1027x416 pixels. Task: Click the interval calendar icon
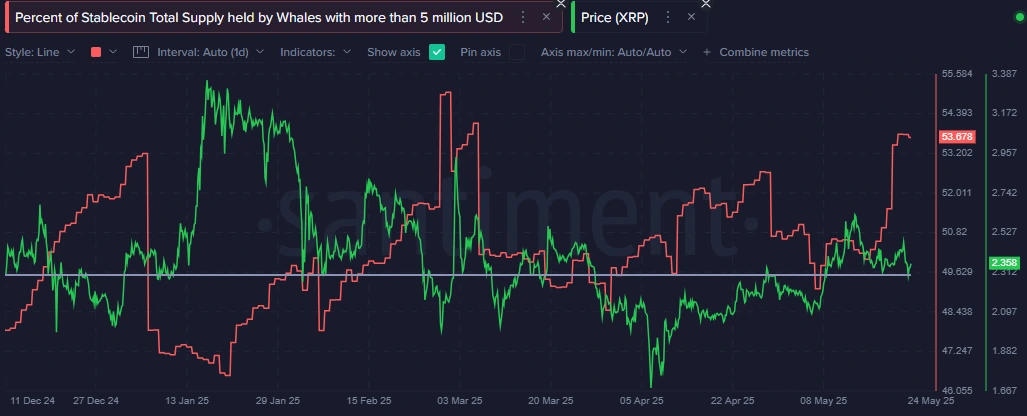point(140,51)
